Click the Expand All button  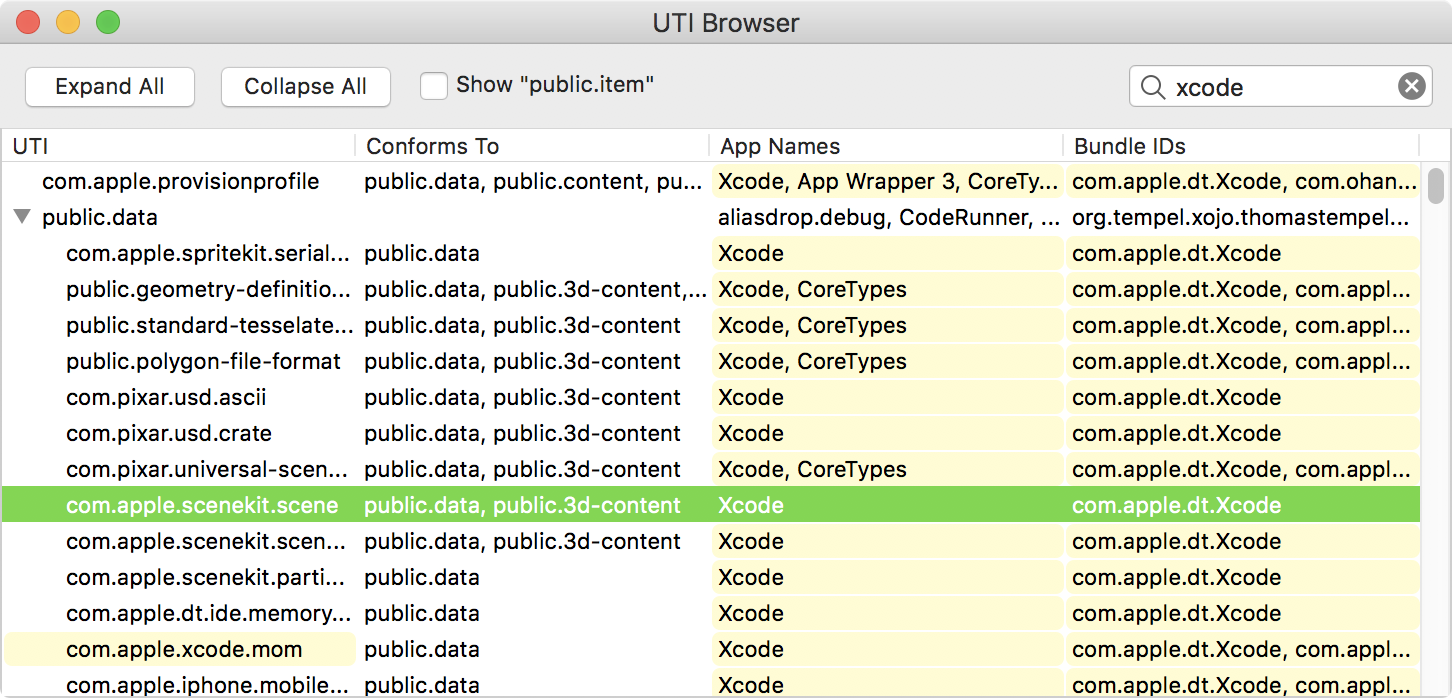click(110, 87)
